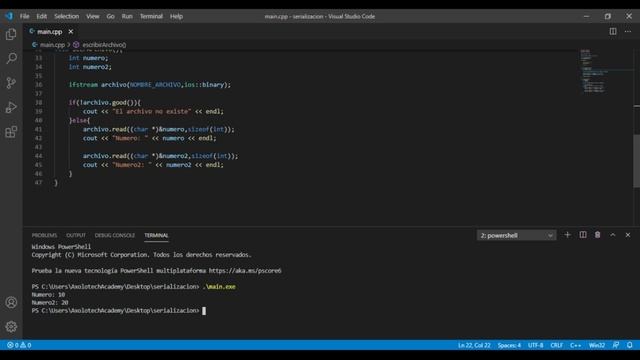Maximize the panel with chevron up
640x360 pixels.
tap(613, 235)
